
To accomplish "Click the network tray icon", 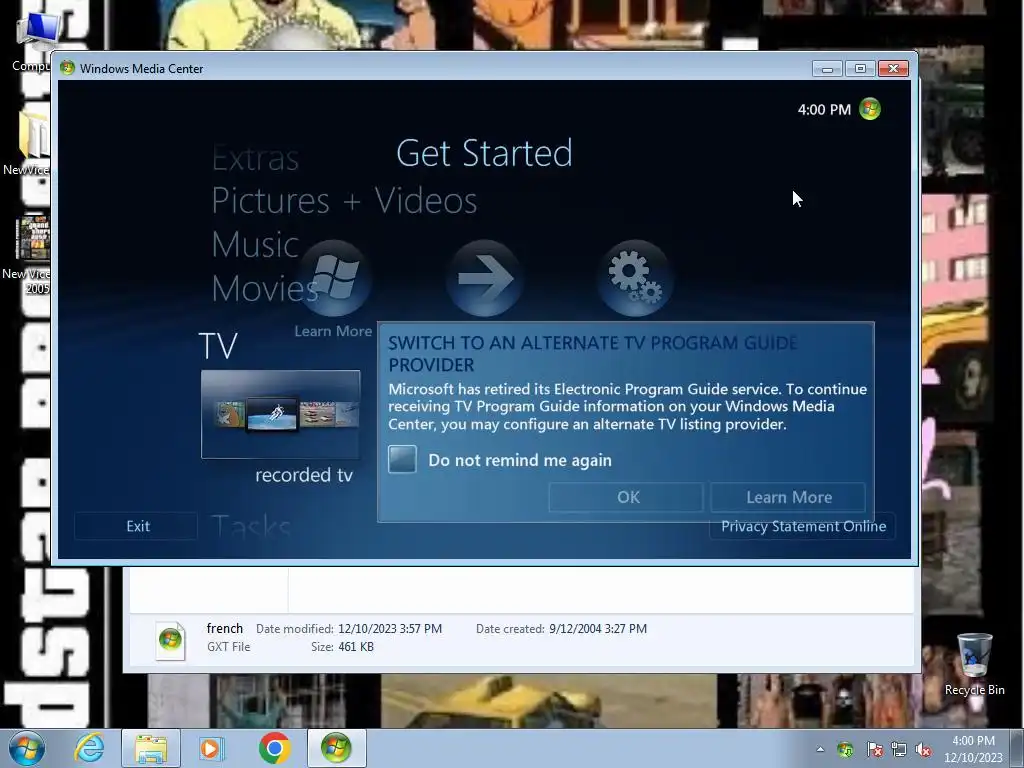I will pyautogui.click(x=899, y=749).
